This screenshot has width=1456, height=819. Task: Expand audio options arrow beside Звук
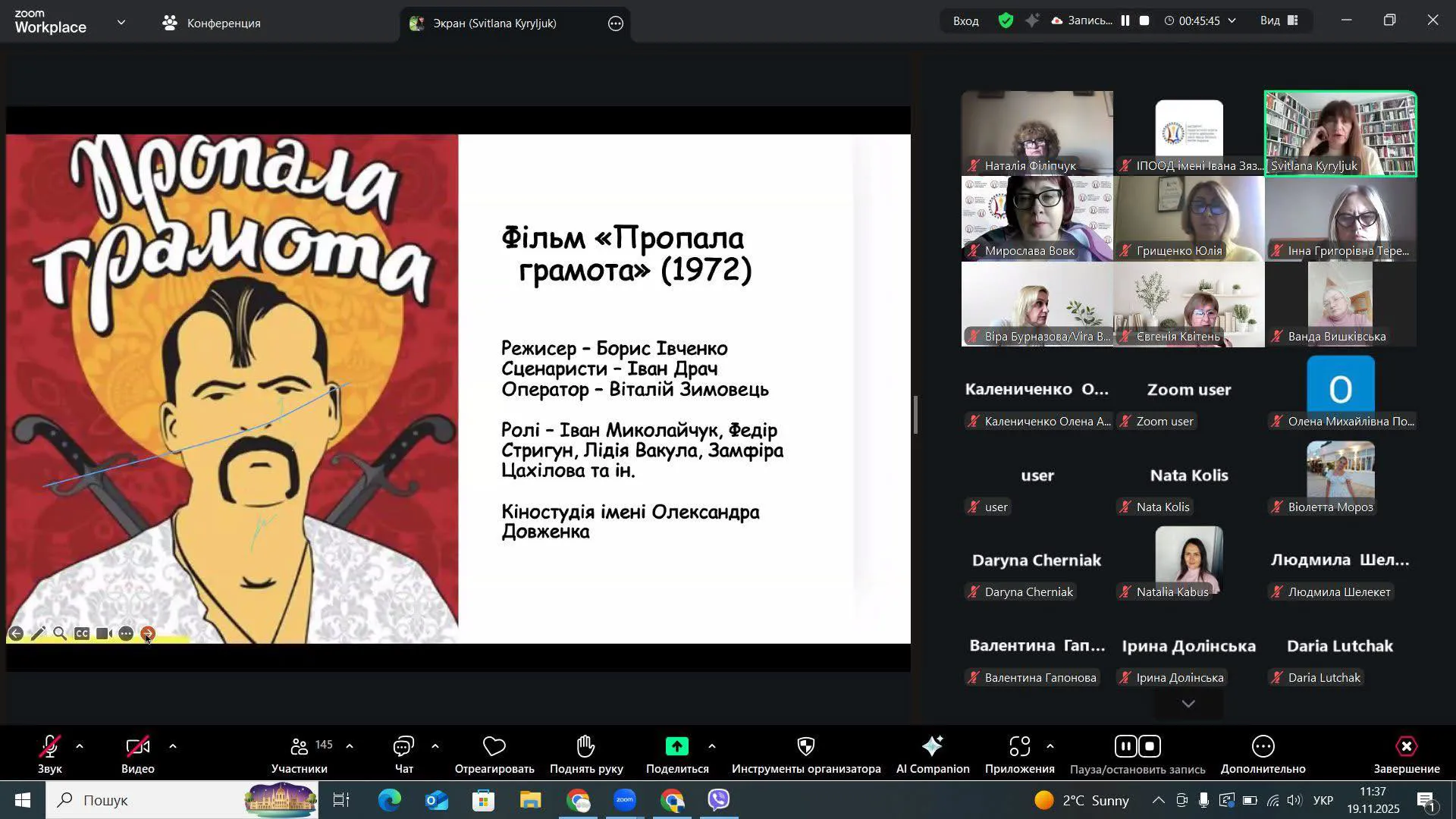point(80,747)
